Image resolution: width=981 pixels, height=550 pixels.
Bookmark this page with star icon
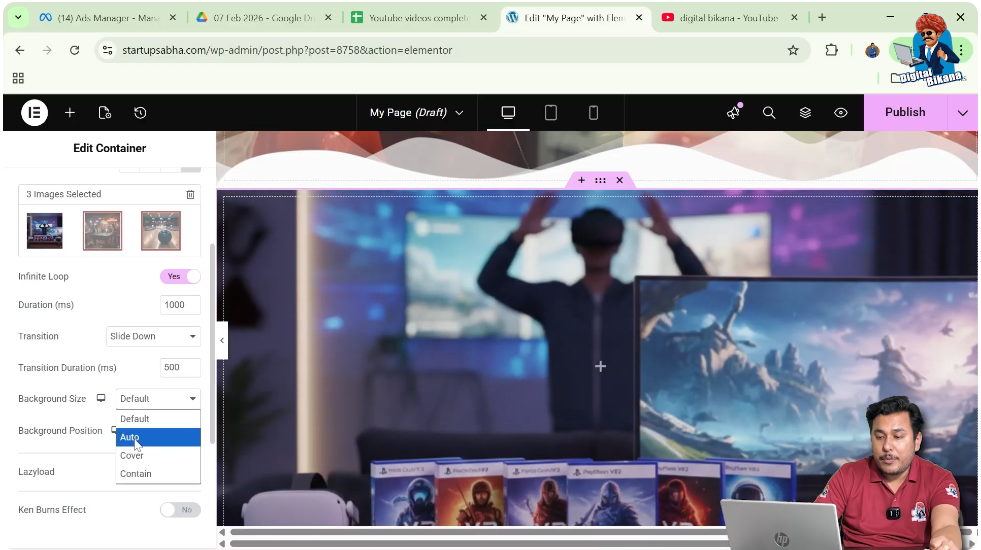click(793, 50)
